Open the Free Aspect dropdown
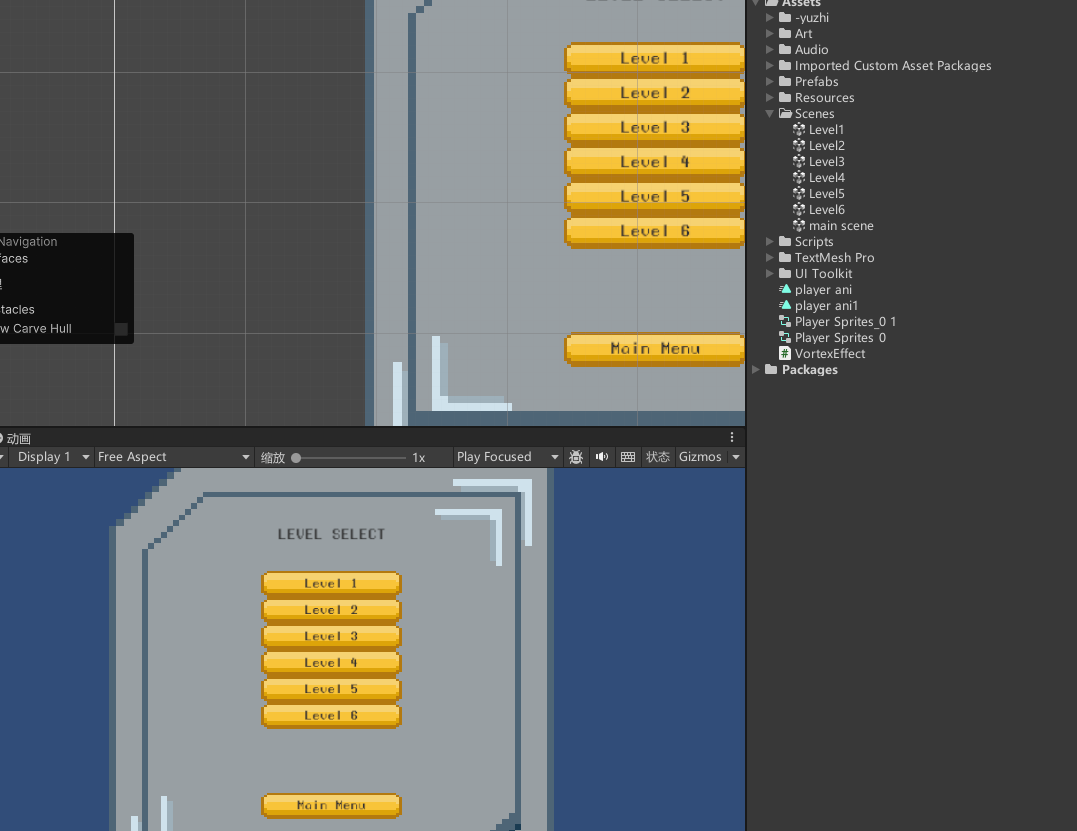Image resolution: width=1077 pixels, height=831 pixels. pyautogui.click(x=173, y=457)
